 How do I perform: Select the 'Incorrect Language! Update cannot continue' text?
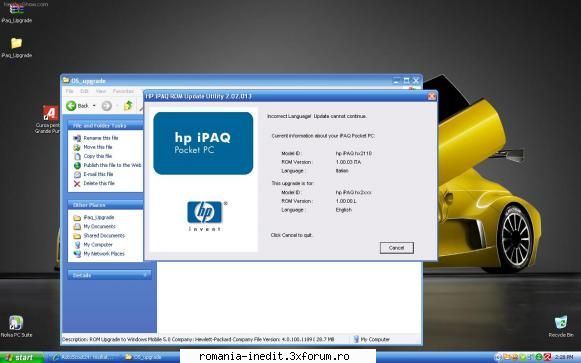[317, 116]
